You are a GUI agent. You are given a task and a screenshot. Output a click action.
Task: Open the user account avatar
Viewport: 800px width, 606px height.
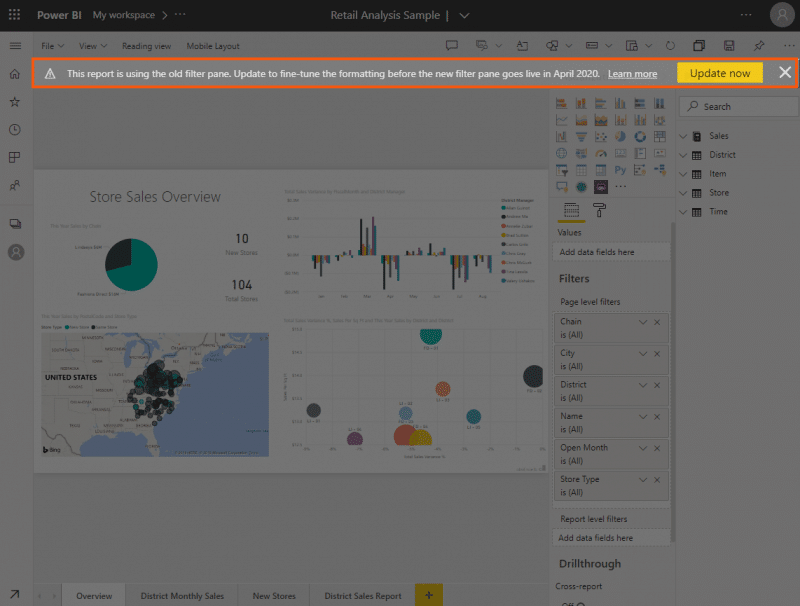pyautogui.click(x=782, y=15)
